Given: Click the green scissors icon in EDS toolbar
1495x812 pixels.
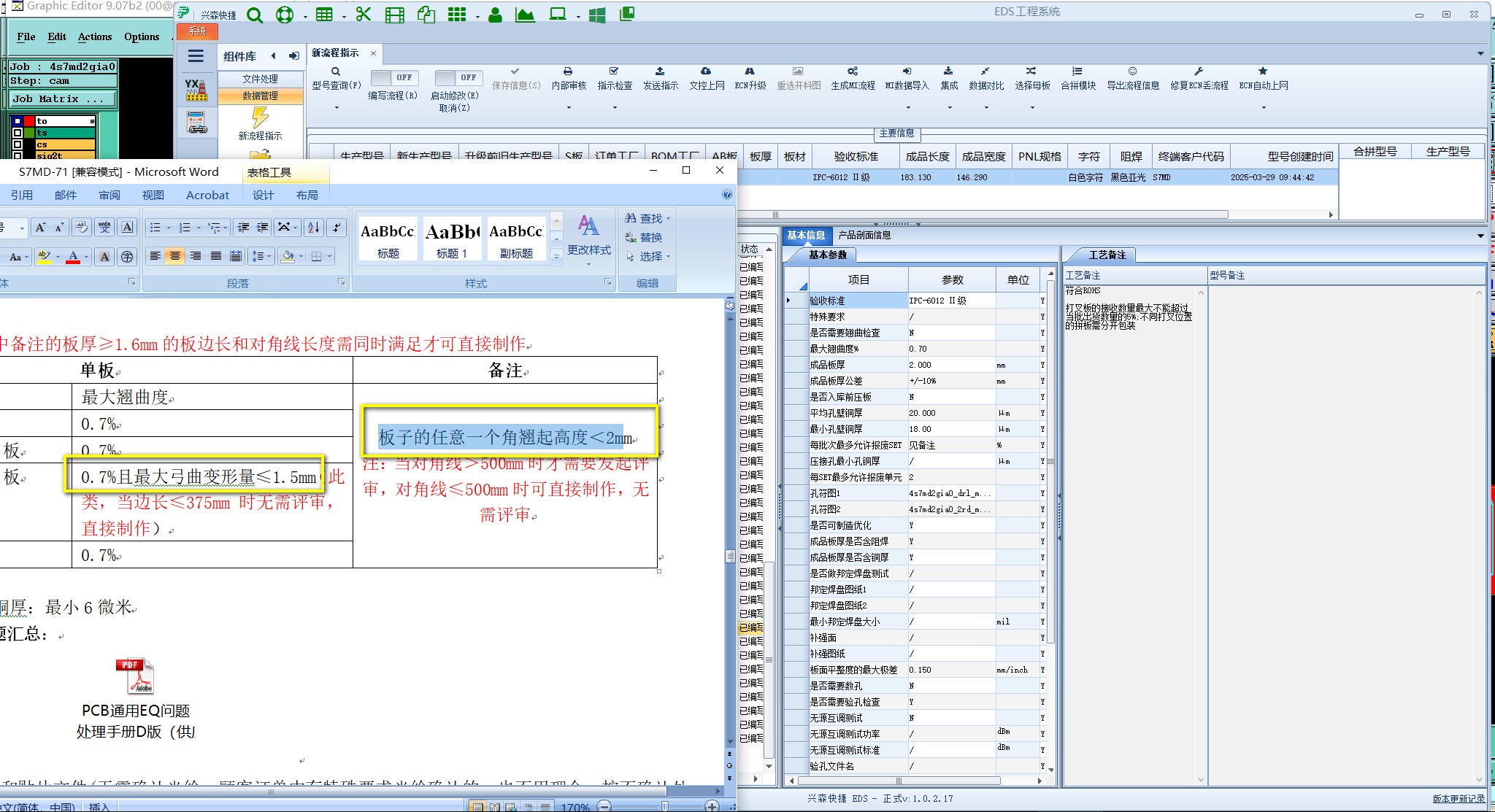Looking at the screenshot, I should coord(364,14).
